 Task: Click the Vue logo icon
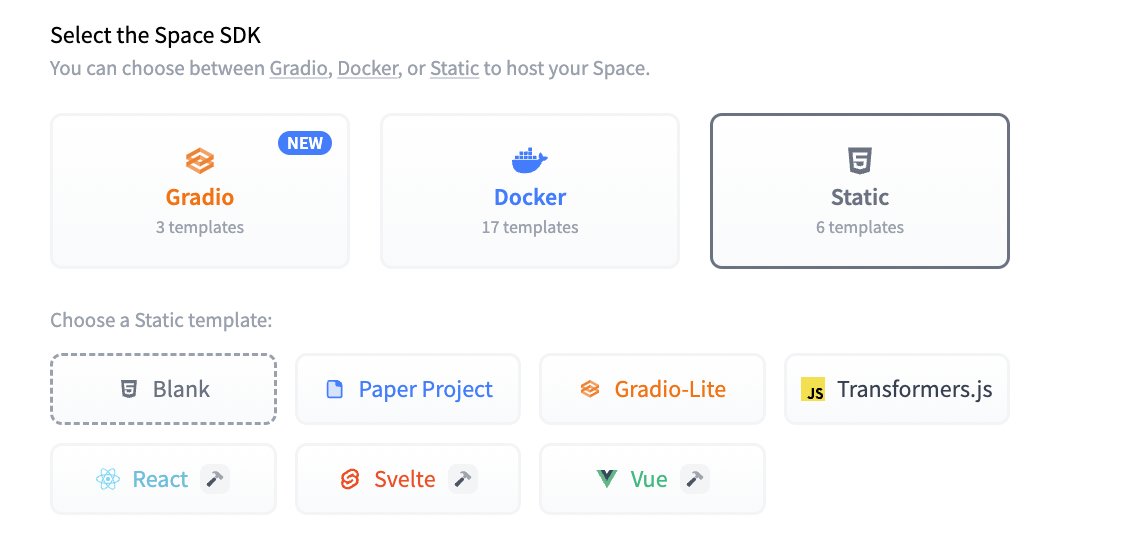(x=607, y=479)
